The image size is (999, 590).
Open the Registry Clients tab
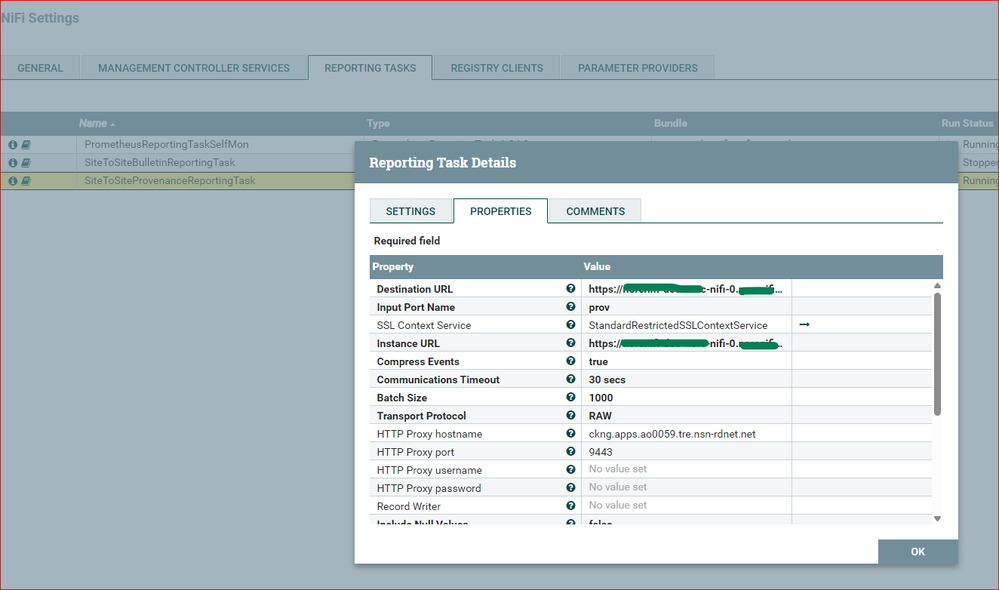[x=497, y=68]
